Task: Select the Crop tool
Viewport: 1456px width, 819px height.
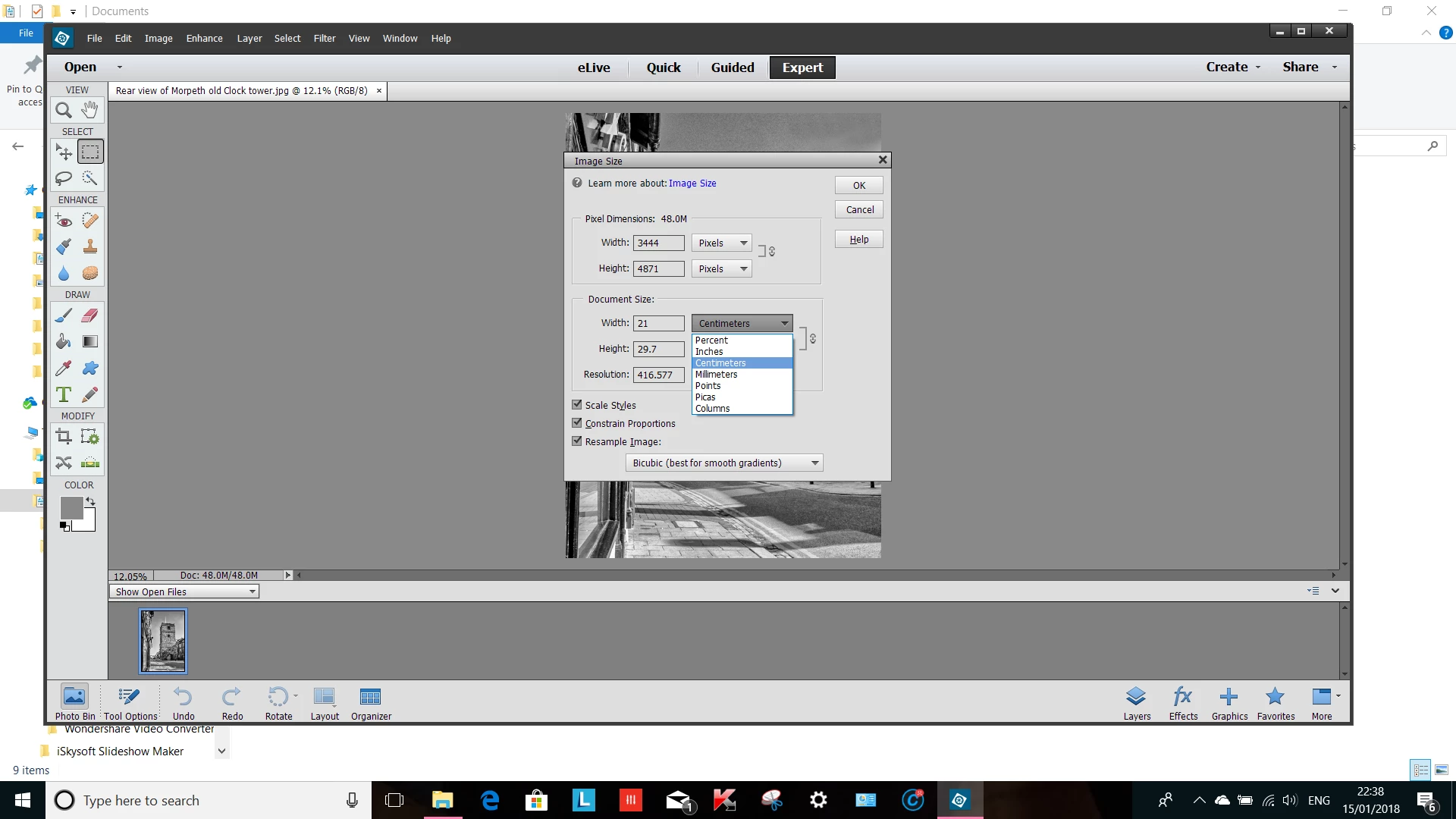Action: 64,437
